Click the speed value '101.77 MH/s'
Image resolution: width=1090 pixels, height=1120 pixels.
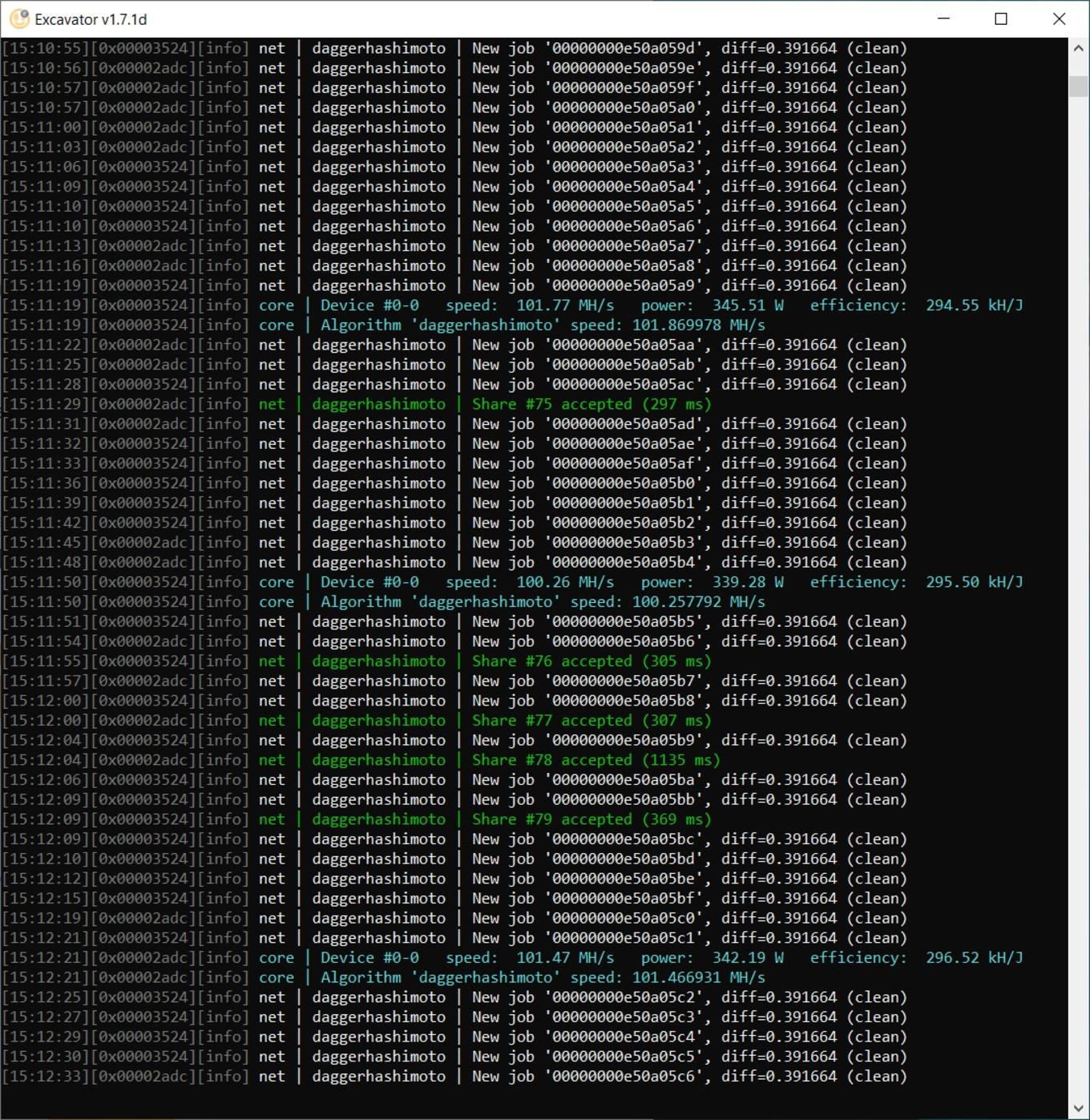[x=565, y=305]
